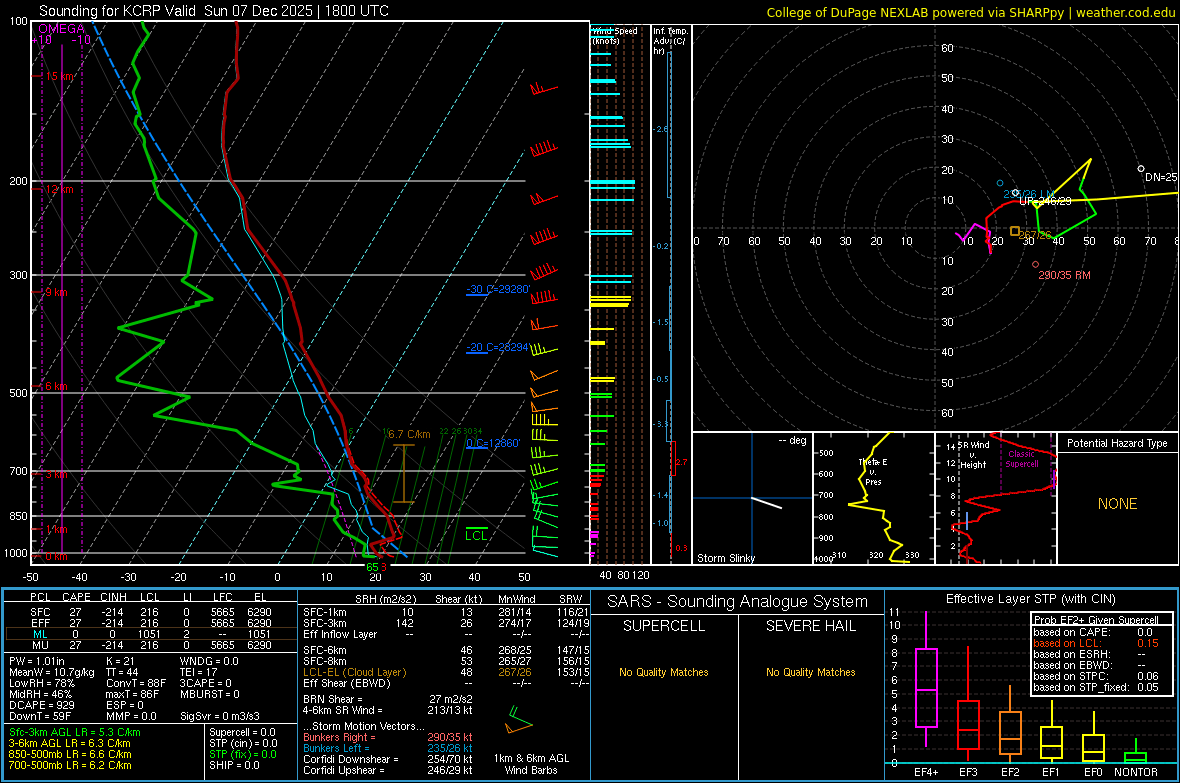Click the '850-500mb LR = 6.6 C/km' line
The image size is (1180, 783).
point(70,754)
